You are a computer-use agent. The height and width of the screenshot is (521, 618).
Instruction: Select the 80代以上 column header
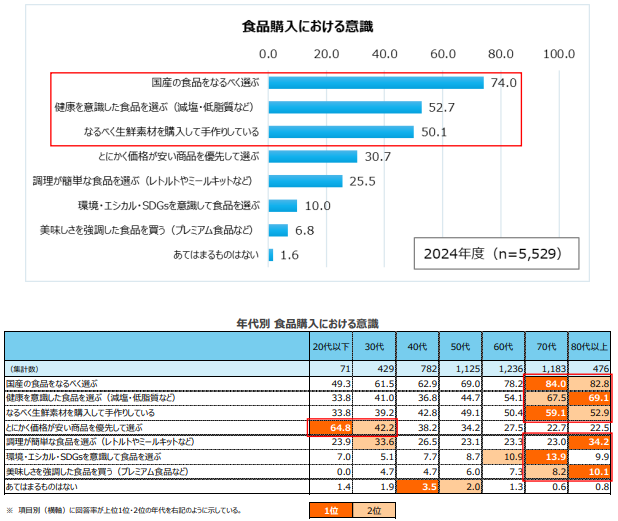coord(587,346)
